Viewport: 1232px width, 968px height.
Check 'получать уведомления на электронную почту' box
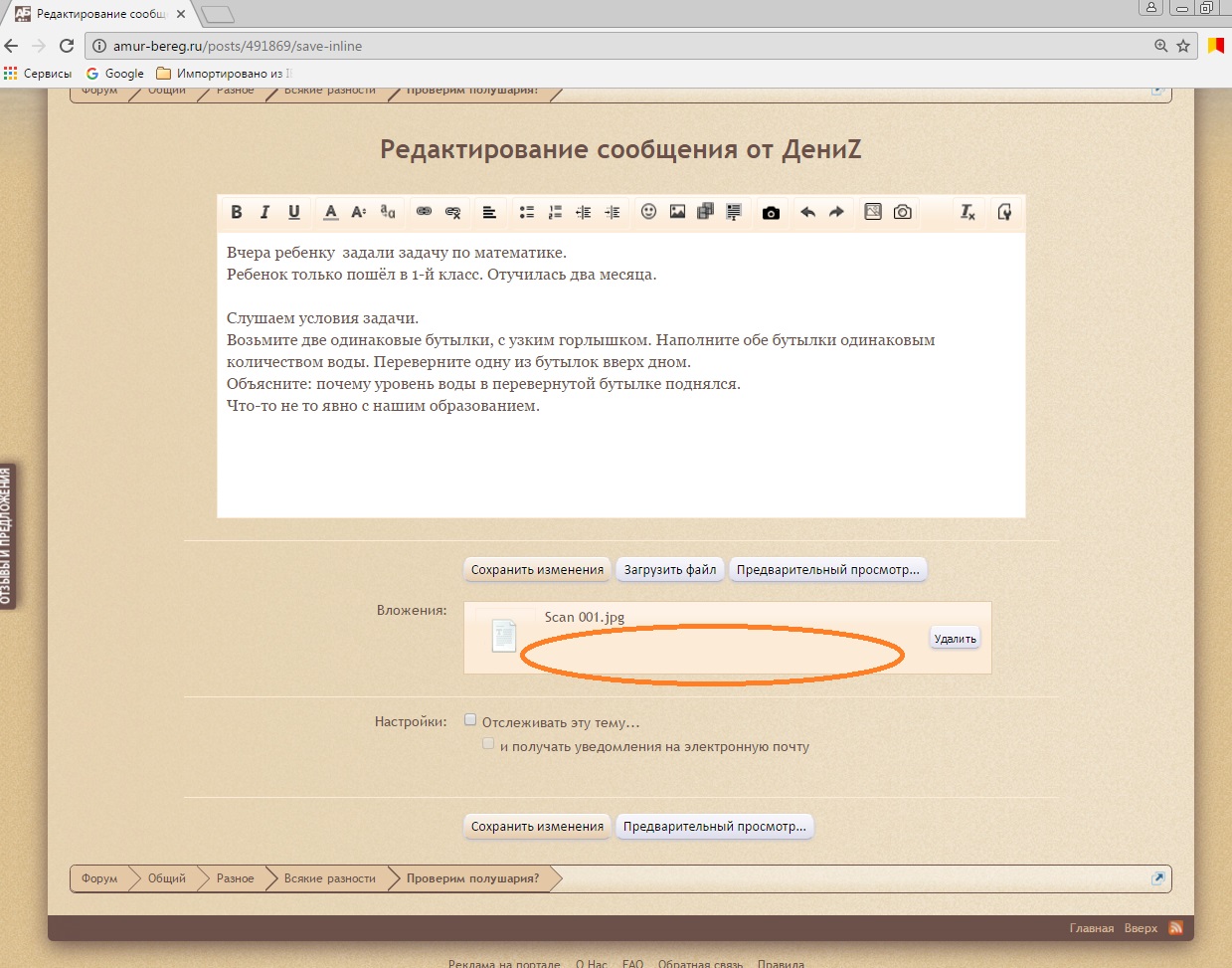tap(488, 743)
